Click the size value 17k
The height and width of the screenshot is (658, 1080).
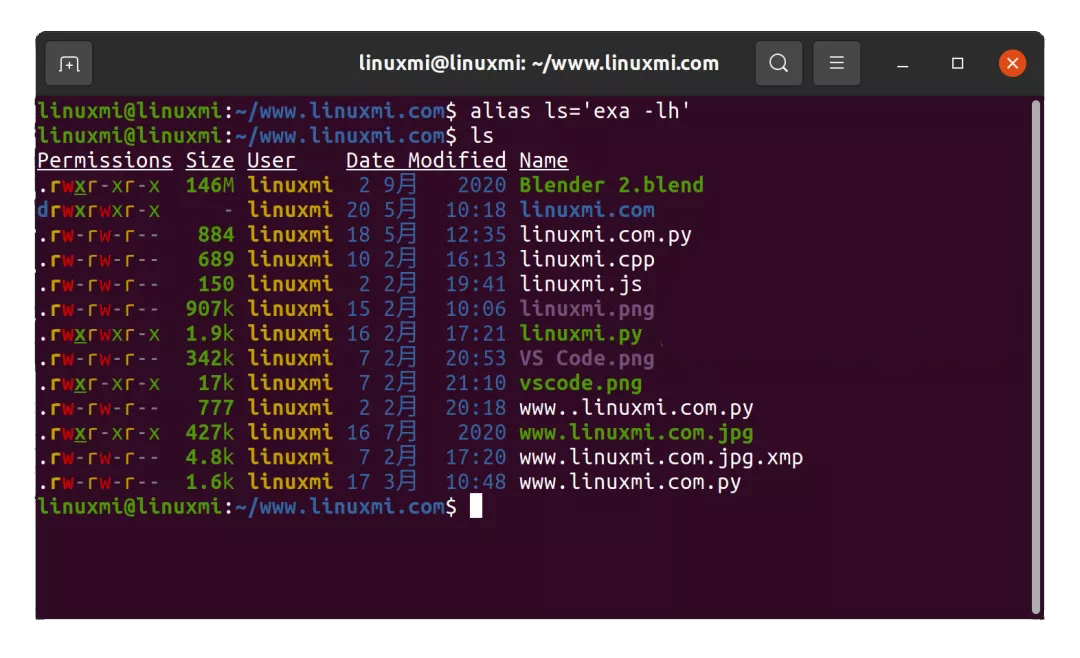[x=216, y=383]
